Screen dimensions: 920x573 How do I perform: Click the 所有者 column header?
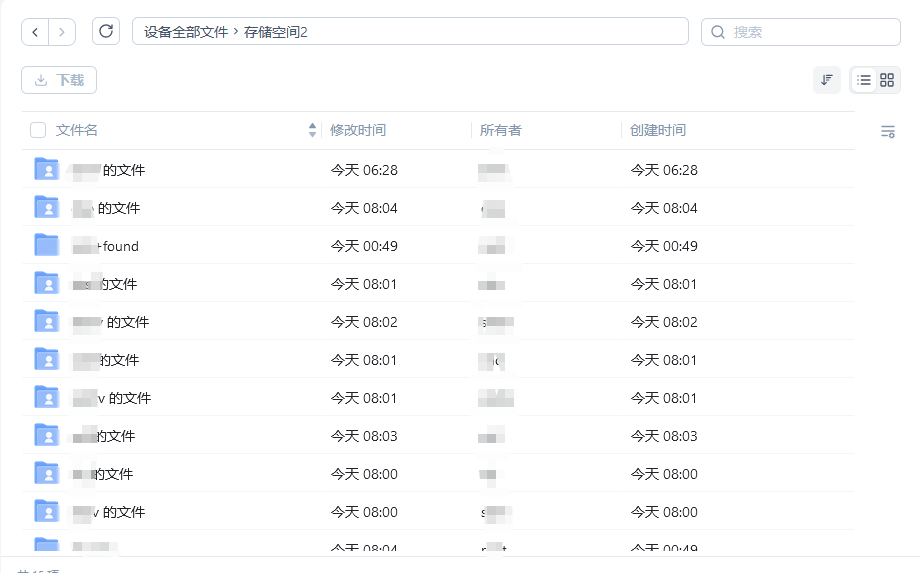click(501, 130)
